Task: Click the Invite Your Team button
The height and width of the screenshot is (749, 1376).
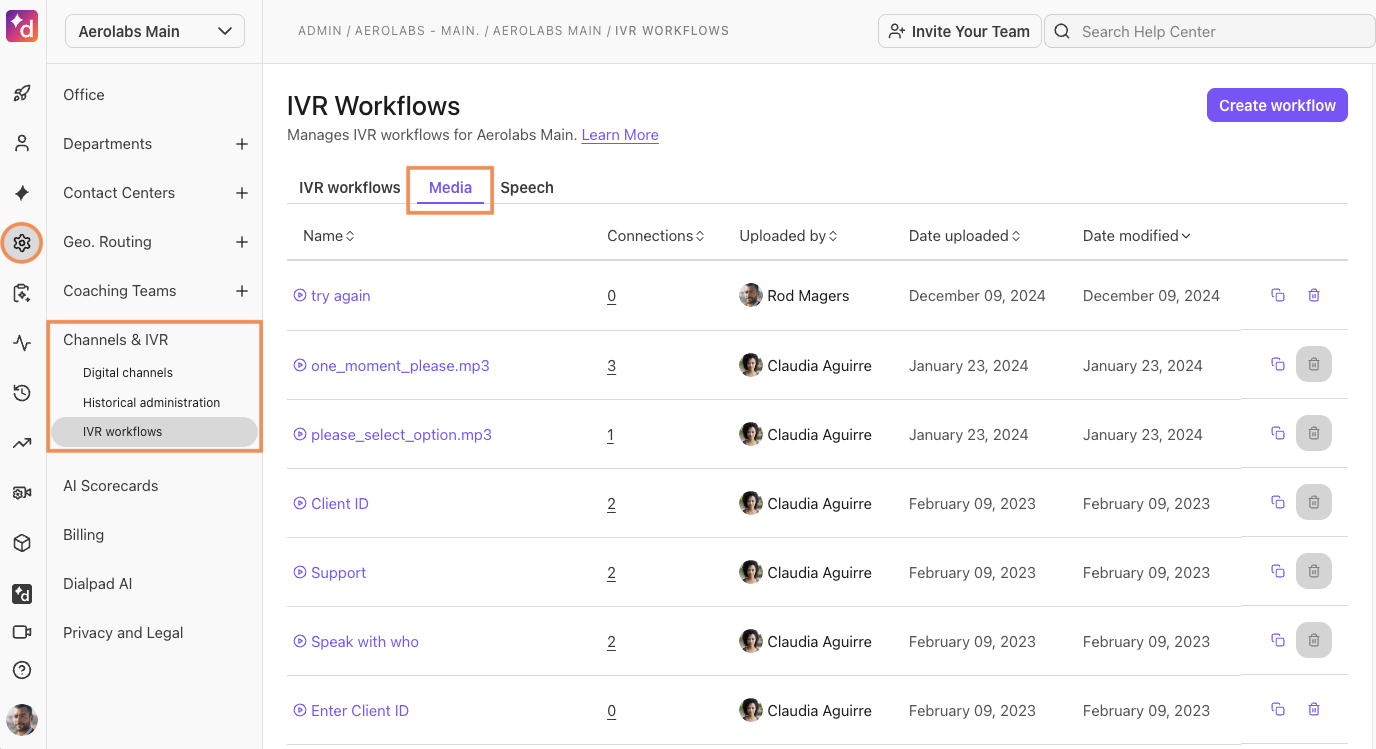Action: pyautogui.click(x=959, y=31)
